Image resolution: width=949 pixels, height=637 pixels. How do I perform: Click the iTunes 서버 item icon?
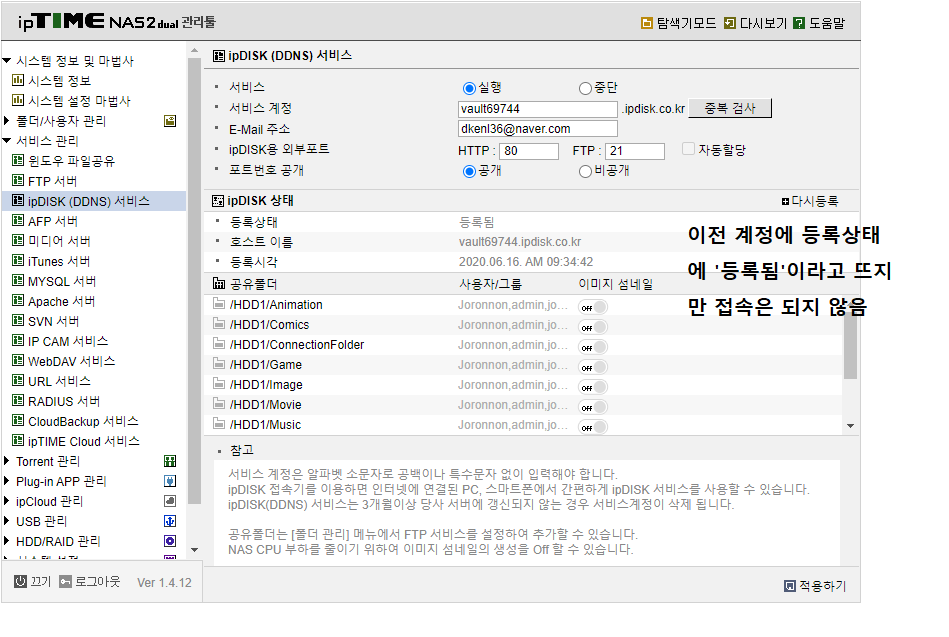coord(18,260)
